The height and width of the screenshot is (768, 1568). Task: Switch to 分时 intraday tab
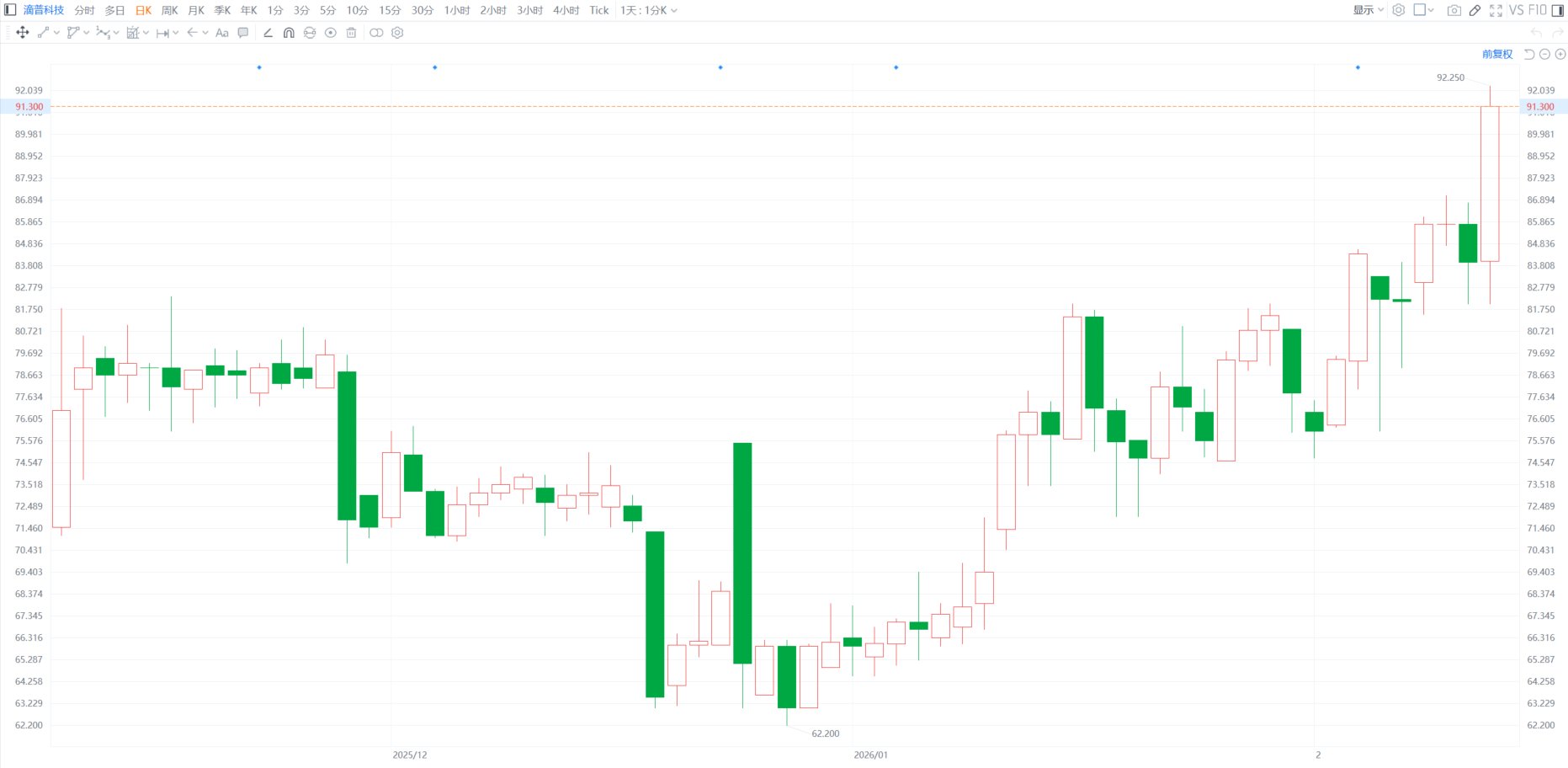(x=84, y=10)
